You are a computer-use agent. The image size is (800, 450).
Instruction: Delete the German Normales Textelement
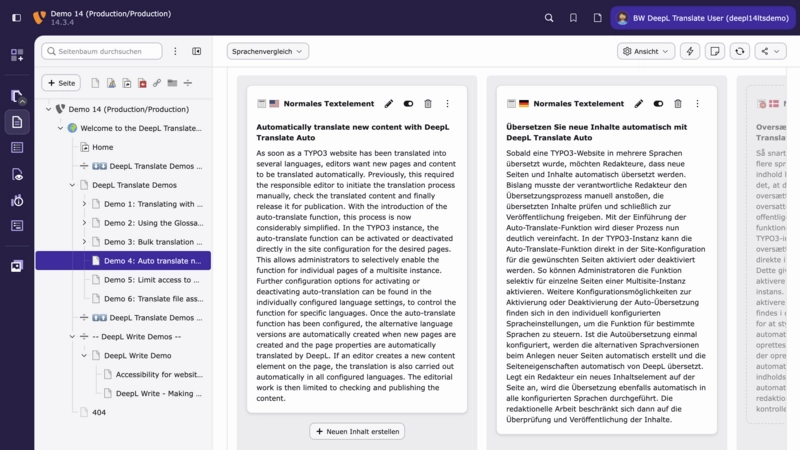pyautogui.click(x=678, y=104)
